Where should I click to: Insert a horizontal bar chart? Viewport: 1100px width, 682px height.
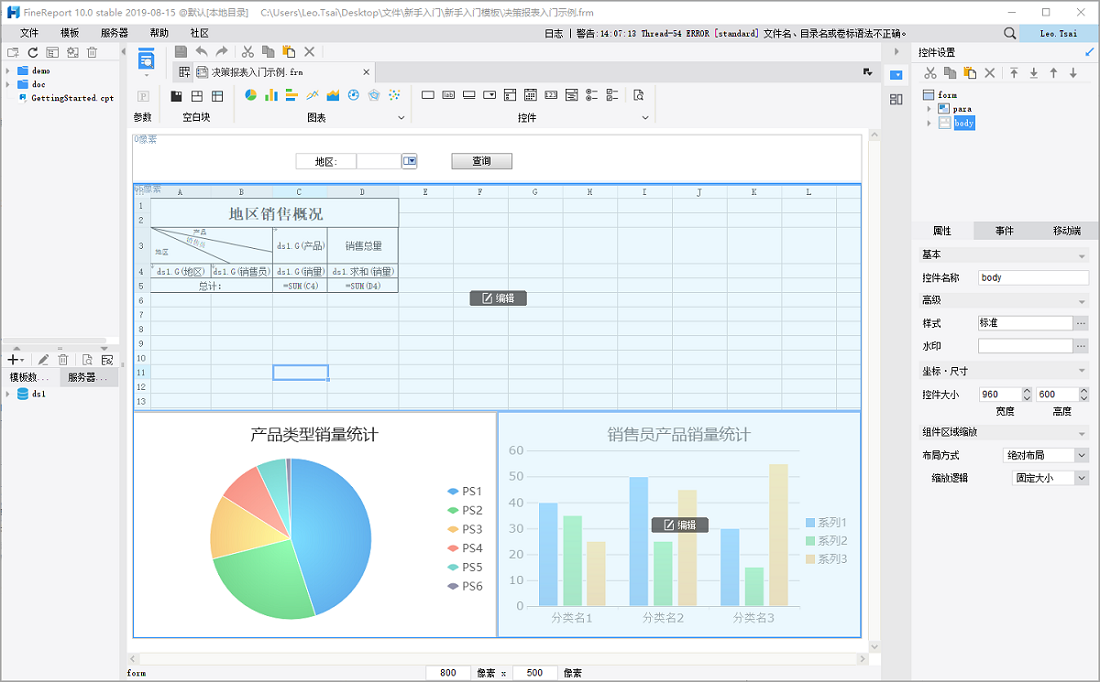291,95
